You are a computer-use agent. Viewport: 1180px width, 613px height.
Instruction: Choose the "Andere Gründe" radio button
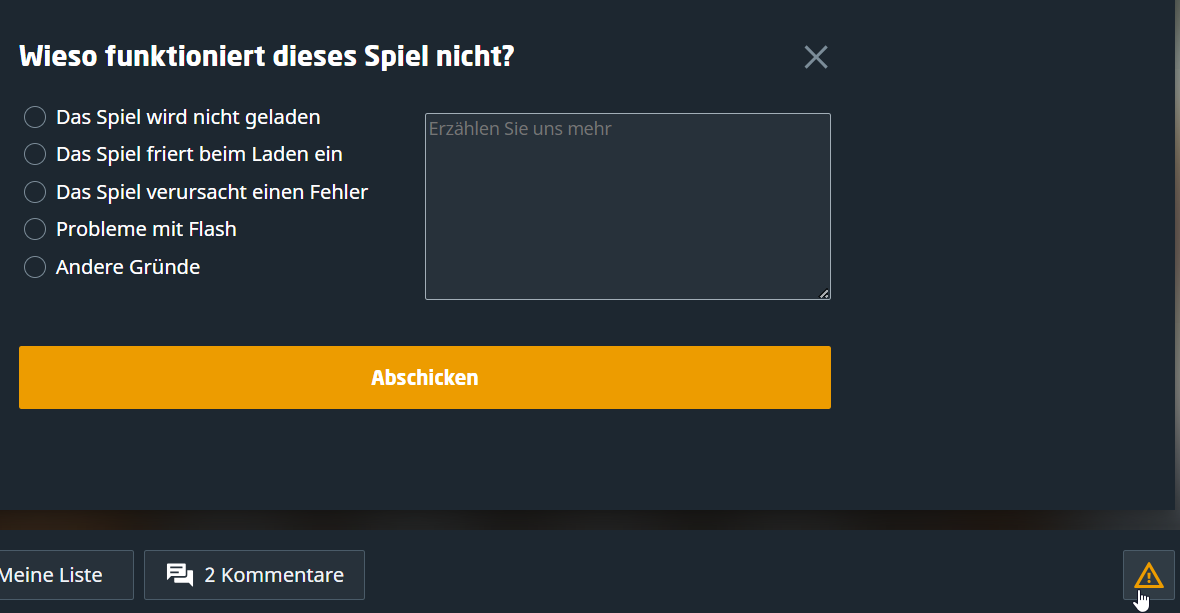(35, 267)
